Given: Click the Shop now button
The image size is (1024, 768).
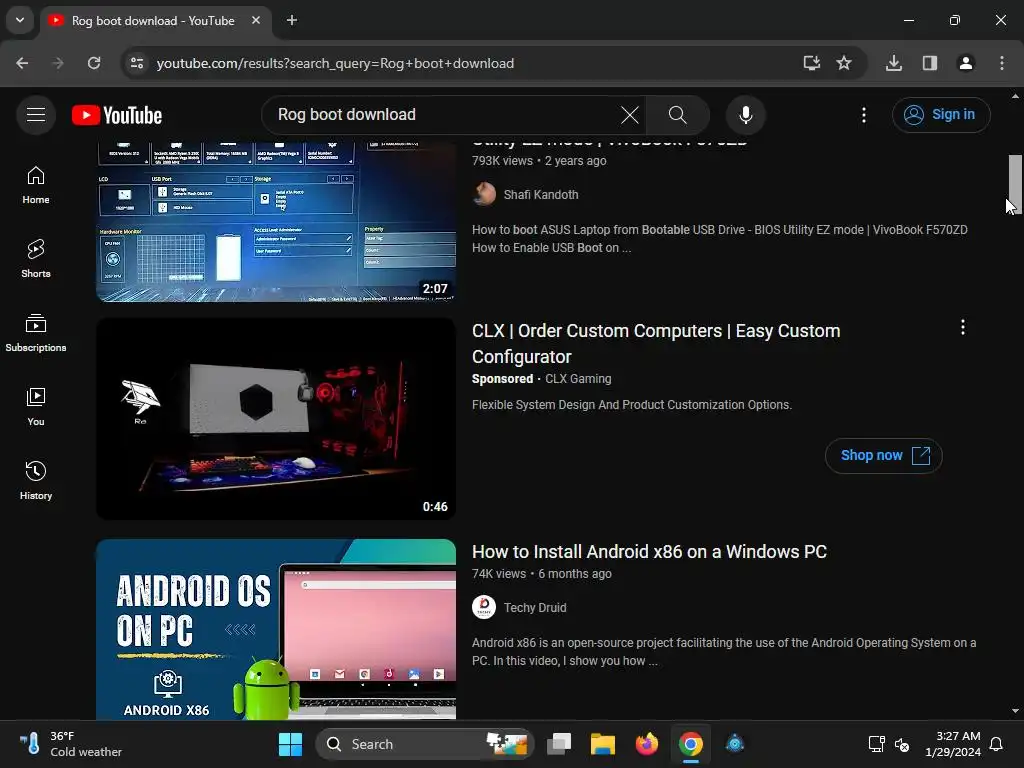Looking at the screenshot, I should (x=884, y=455).
